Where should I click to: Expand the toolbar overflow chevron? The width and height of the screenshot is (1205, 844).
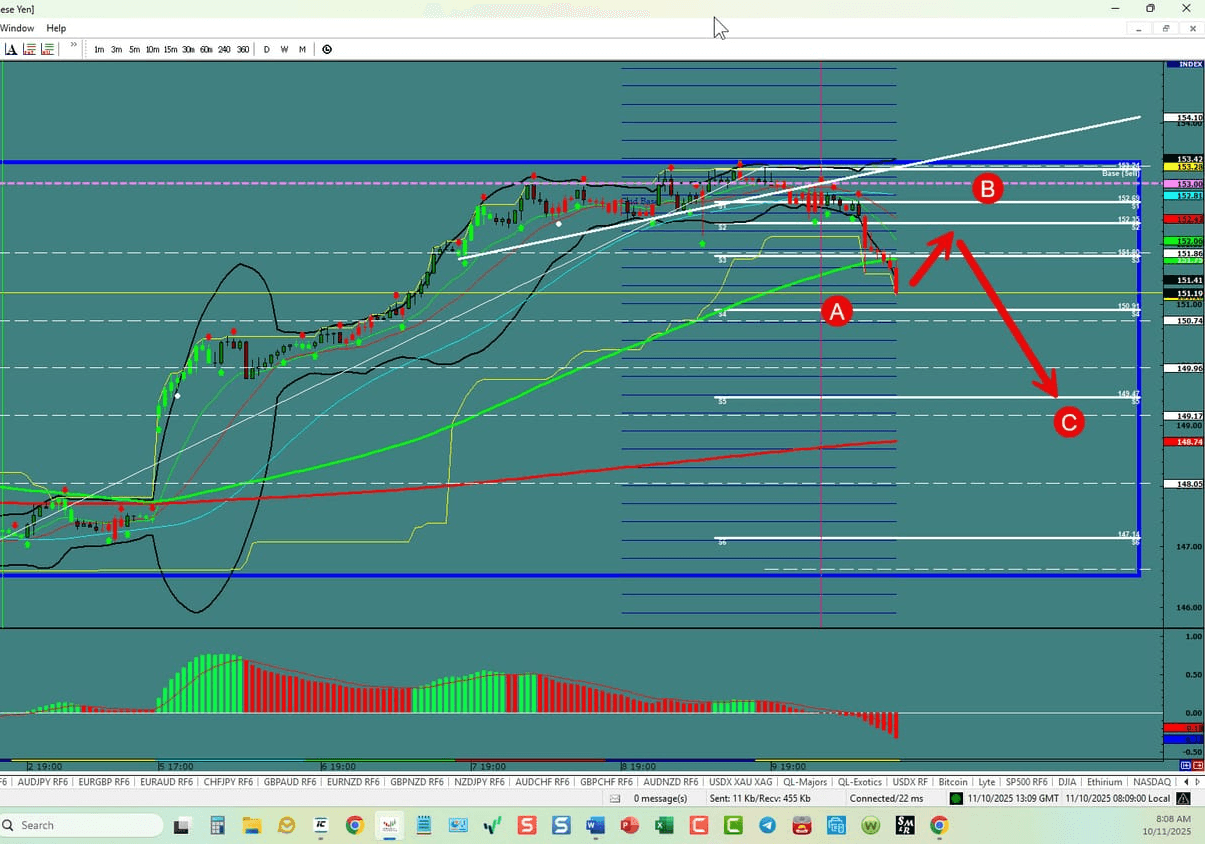pos(72,46)
